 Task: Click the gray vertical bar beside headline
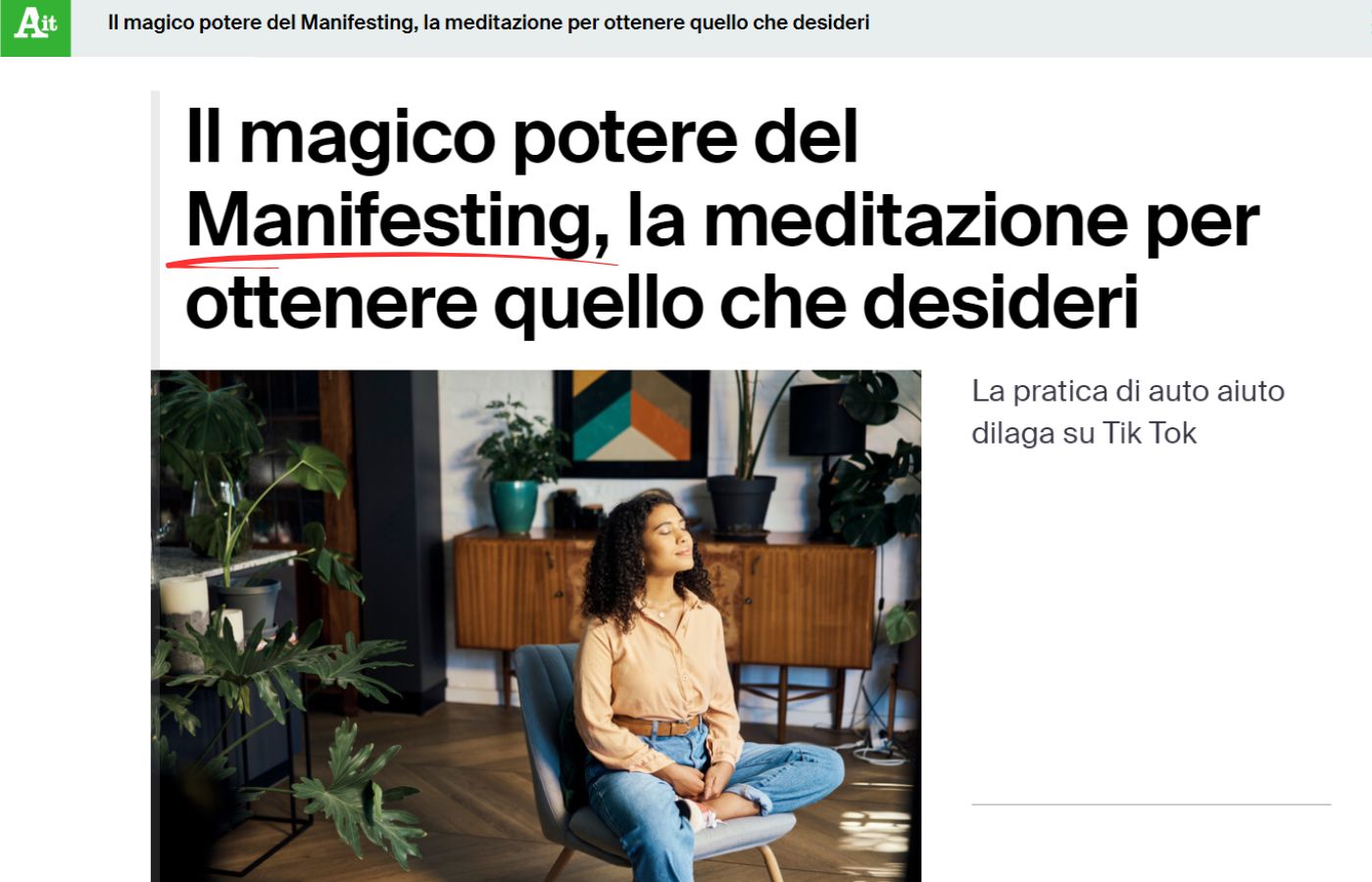tap(155, 229)
